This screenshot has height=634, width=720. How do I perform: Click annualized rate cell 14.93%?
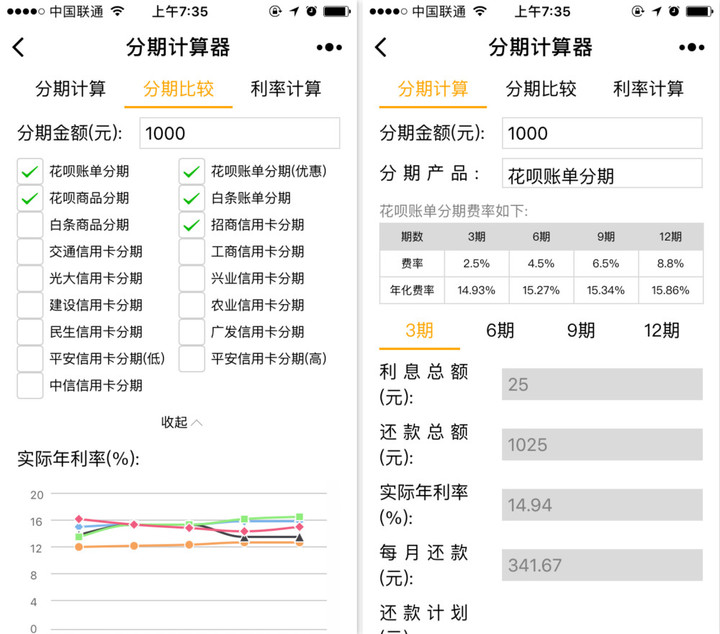pos(477,290)
